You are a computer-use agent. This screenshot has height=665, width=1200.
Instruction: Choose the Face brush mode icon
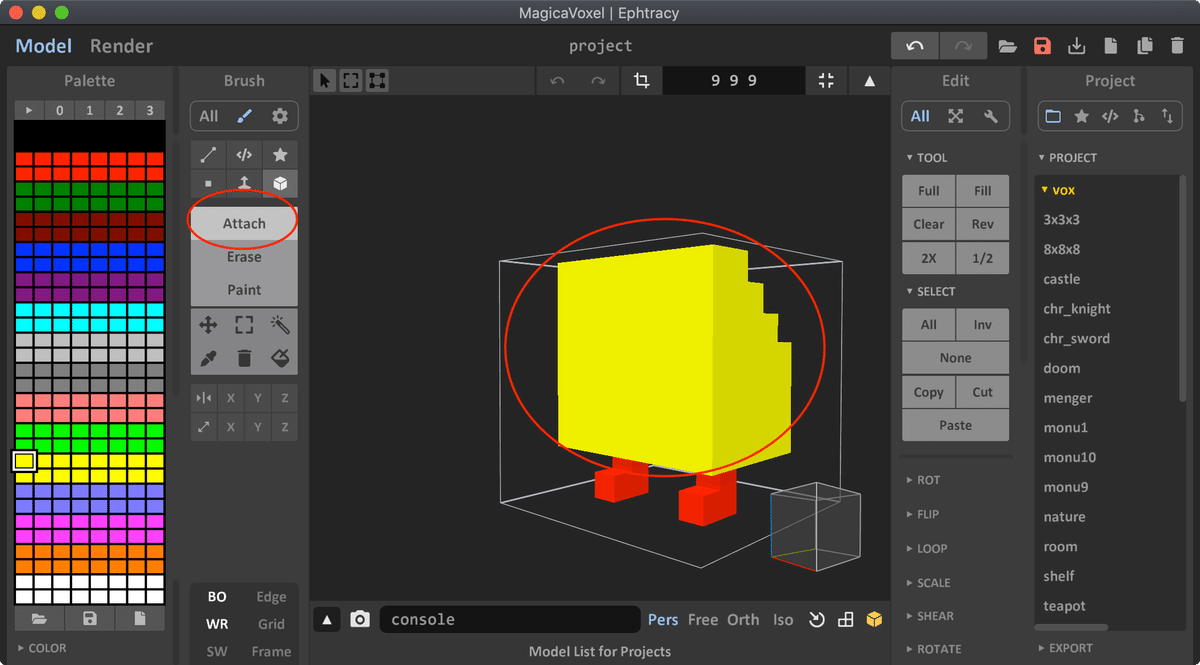tap(244, 184)
